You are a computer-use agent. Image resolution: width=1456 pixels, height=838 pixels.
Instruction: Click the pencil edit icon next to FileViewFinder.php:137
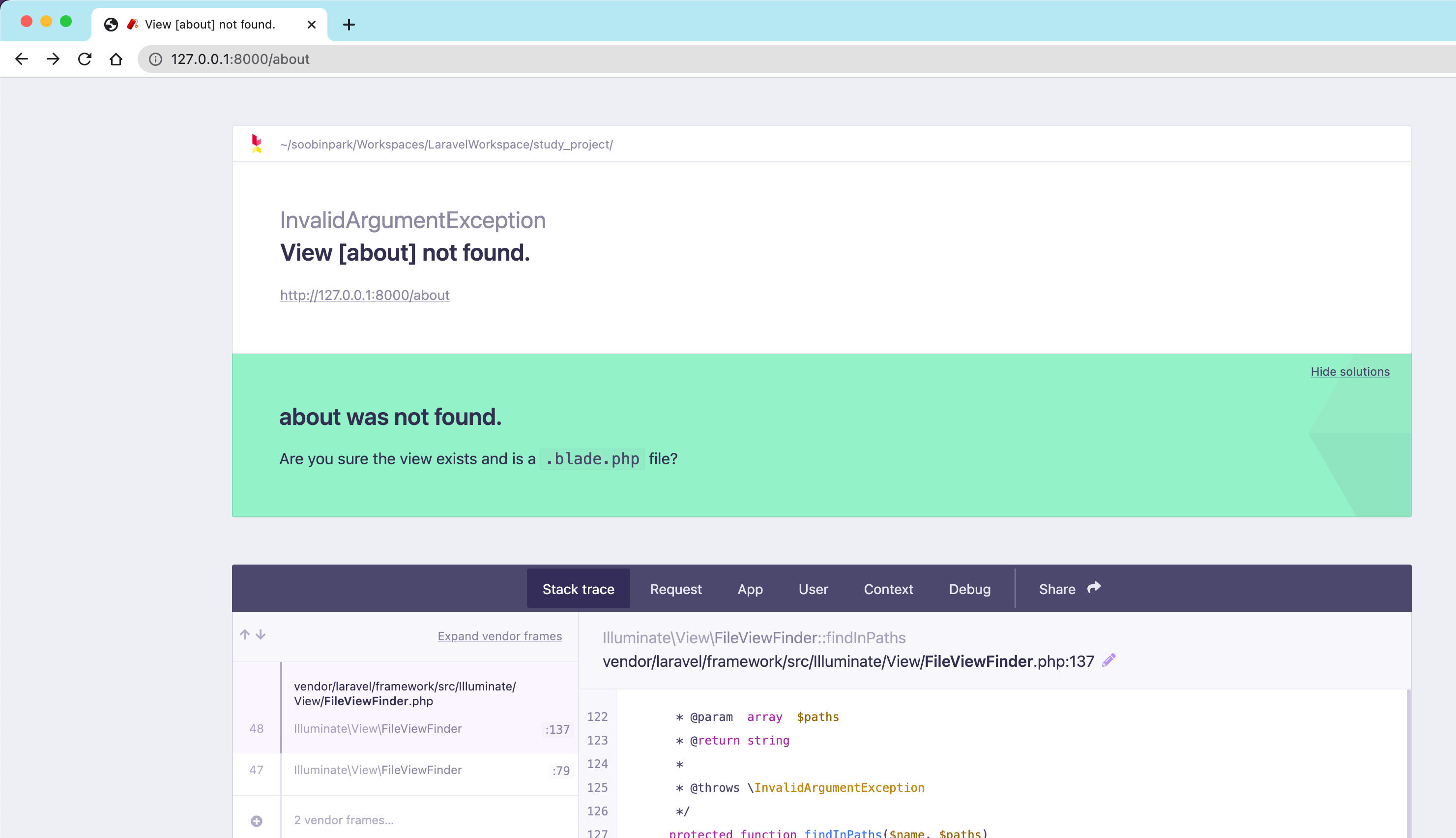1108,661
